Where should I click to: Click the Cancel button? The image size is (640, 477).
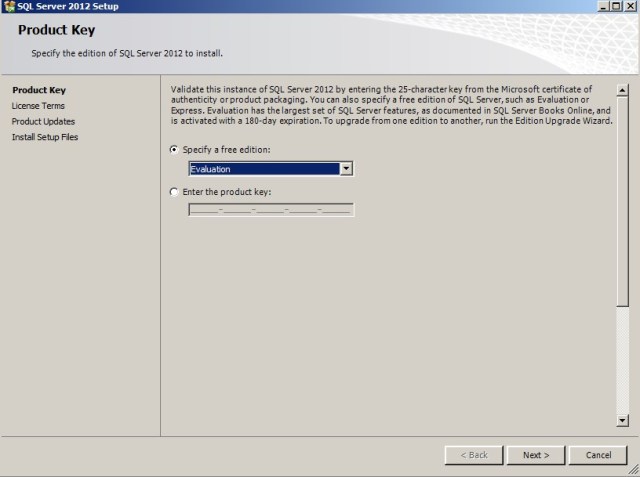coord(598,455)
